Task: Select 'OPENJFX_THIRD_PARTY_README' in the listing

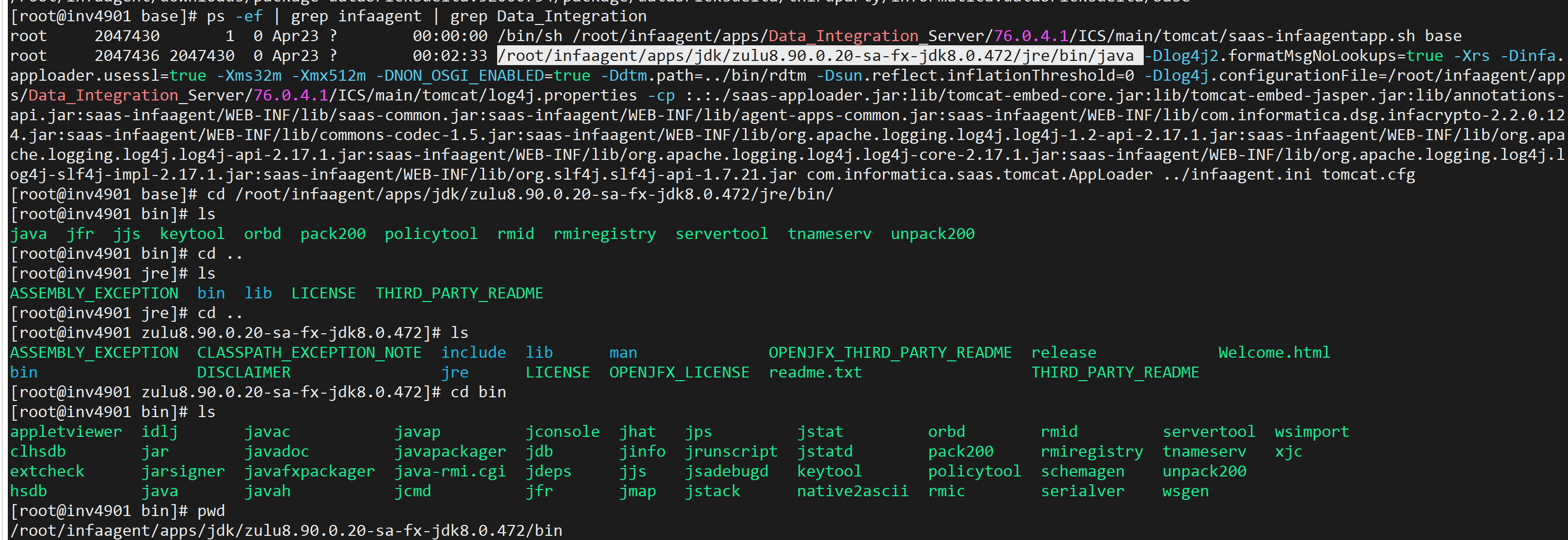Action: pyautogui.click(x=890, y=353)
